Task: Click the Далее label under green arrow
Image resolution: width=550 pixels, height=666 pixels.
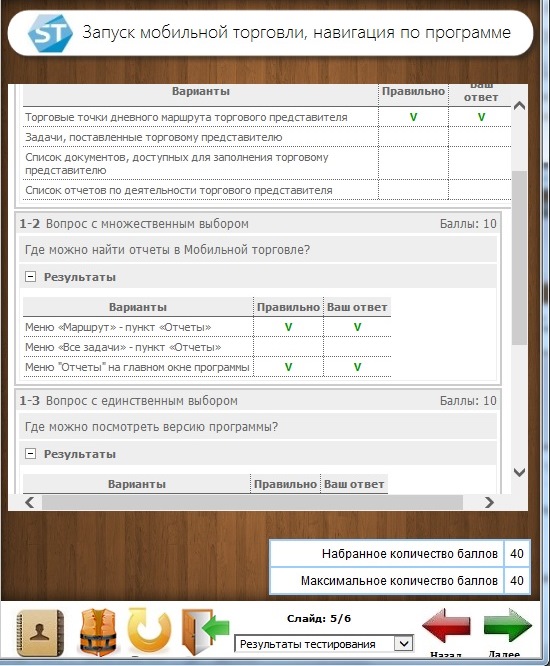Action: click(504, 655)
